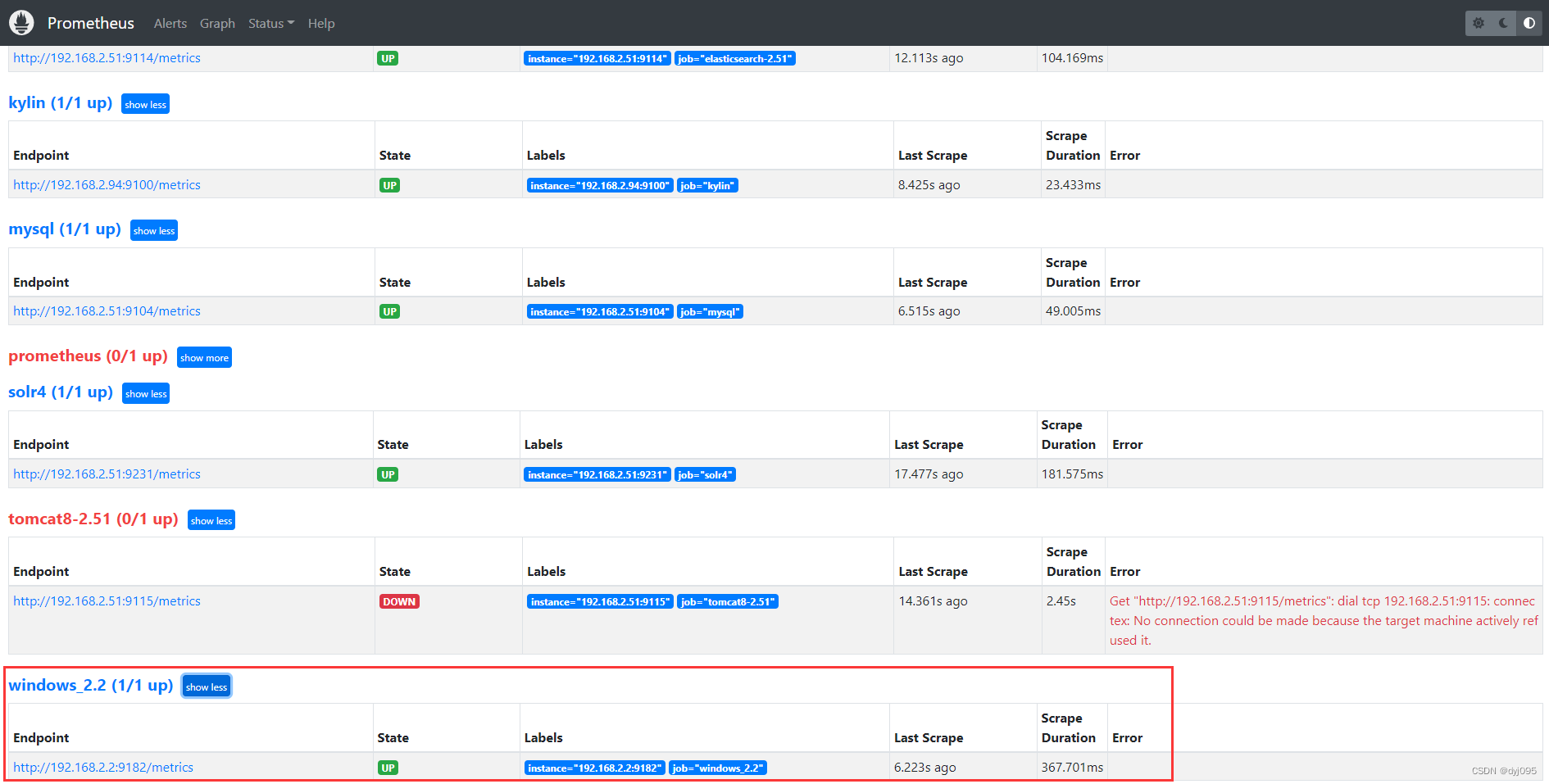The image size is (1549, 784).
Task: Click the 12.113s ago last scrape value
Action: [x=929, y=58]
